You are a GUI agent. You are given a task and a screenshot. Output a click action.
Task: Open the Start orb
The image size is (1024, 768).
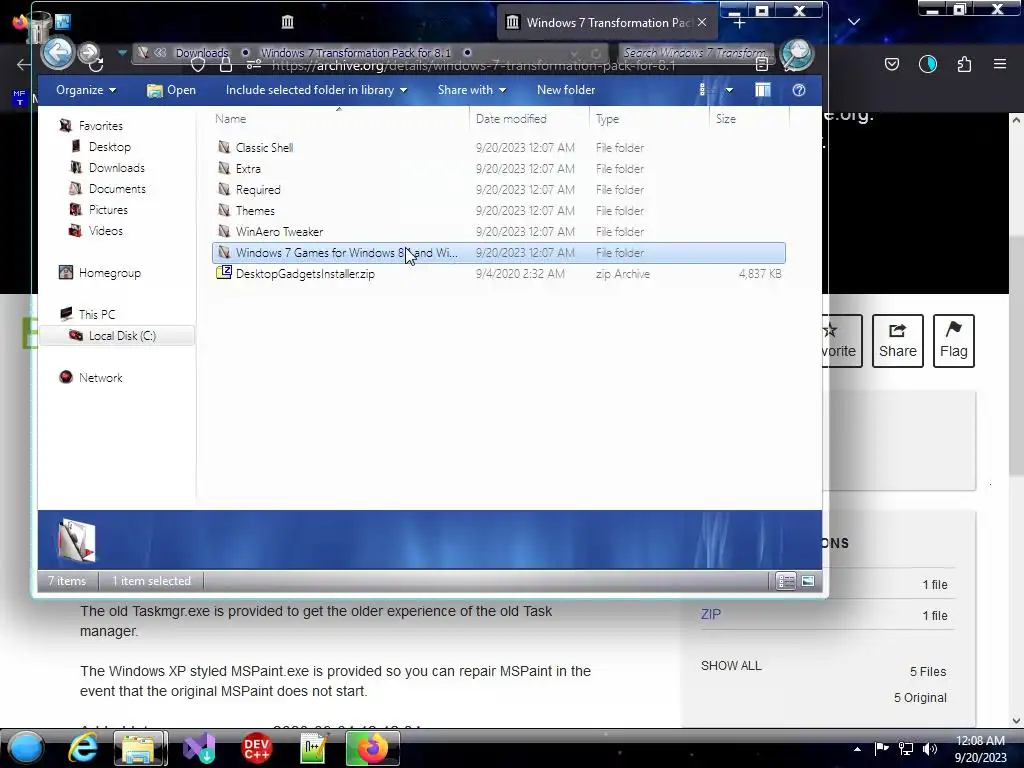pyautogui.click(x=27, y=748)
